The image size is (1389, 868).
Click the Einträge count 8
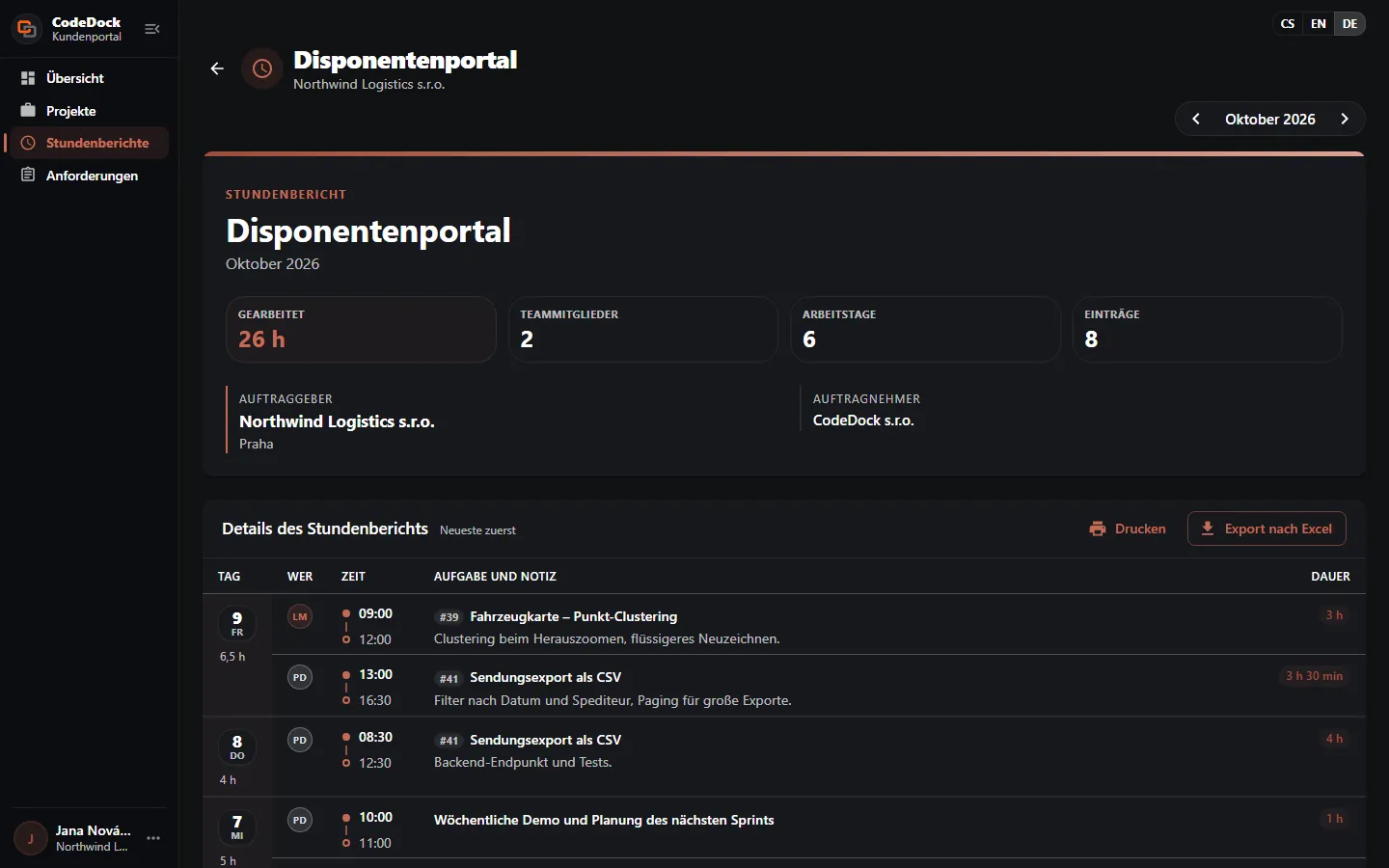(1091, 339)
